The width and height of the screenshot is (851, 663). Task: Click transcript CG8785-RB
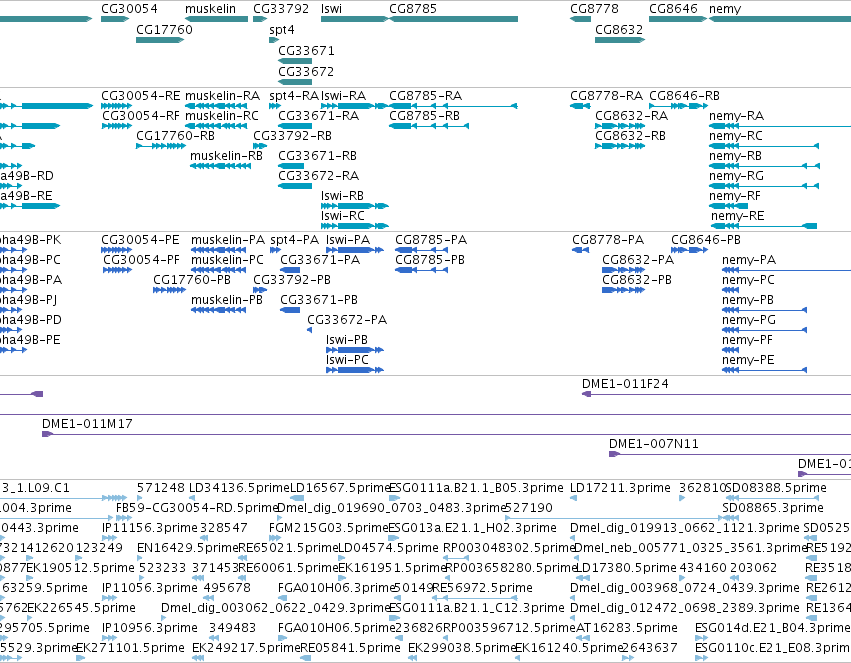[x=424, y=116]
